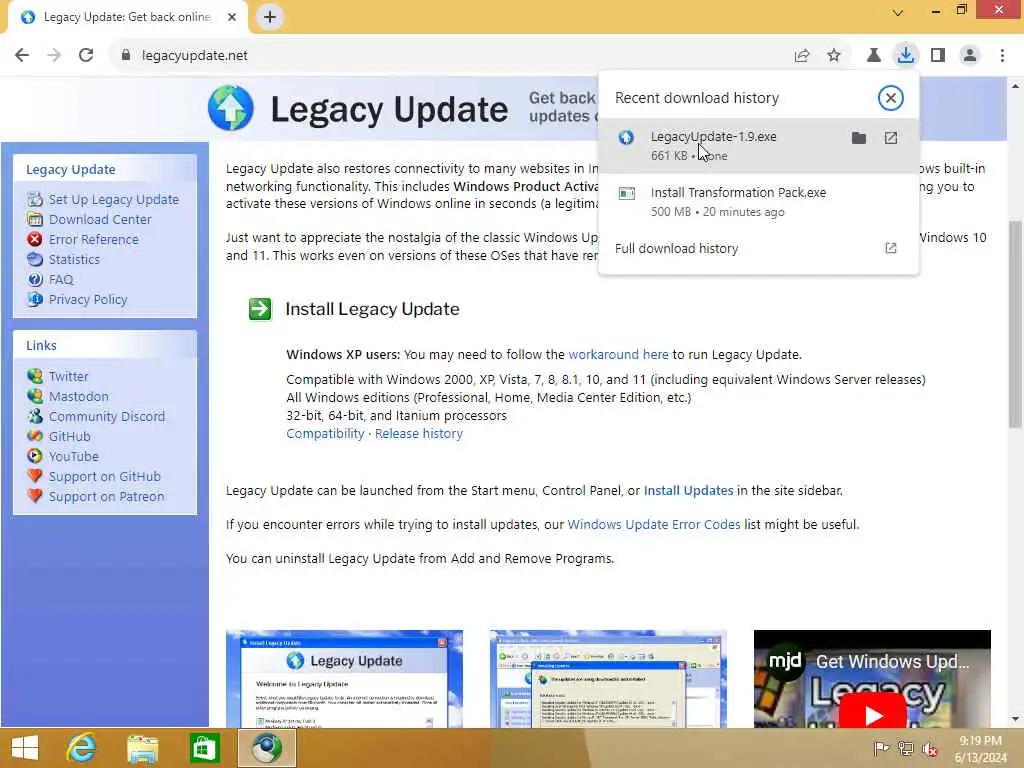Open the taskbar clock and date
Image resolution: width=1024 pixels, height=768 pixels.
coord(980,749)
